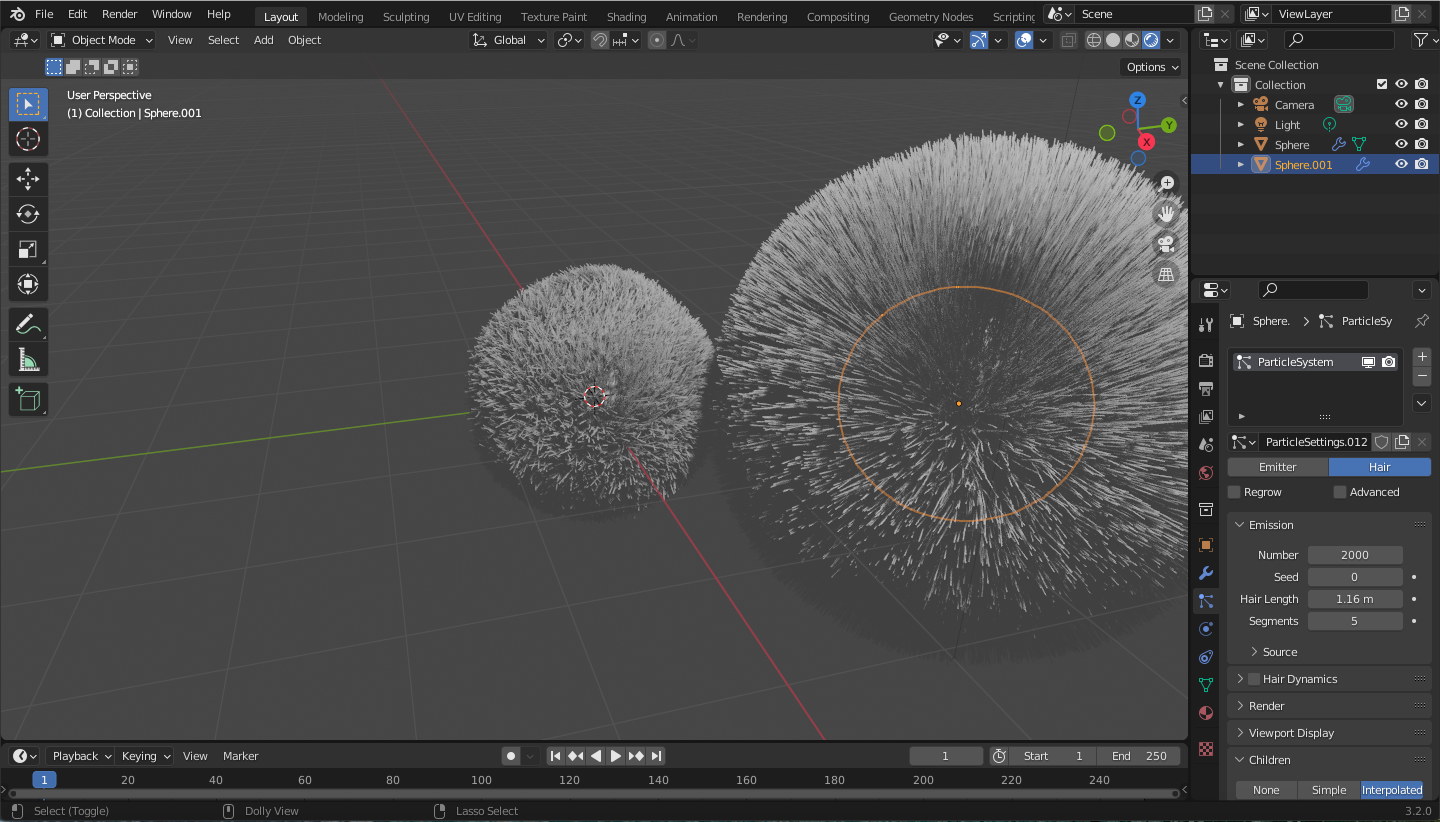Screen dimensions: 1440x822
Task: Activate the 3D Cursor tool
Action: [x=28, y=139]
